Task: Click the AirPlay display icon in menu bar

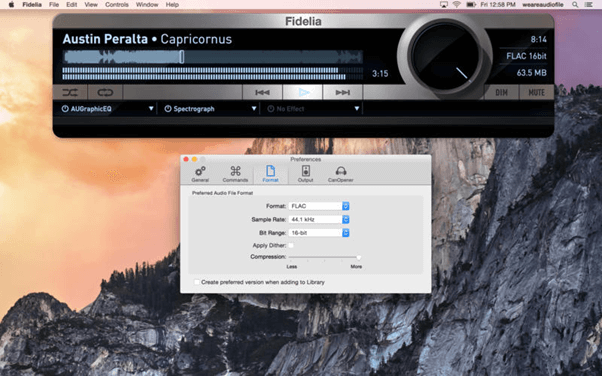Action: [x=444, y=5]
